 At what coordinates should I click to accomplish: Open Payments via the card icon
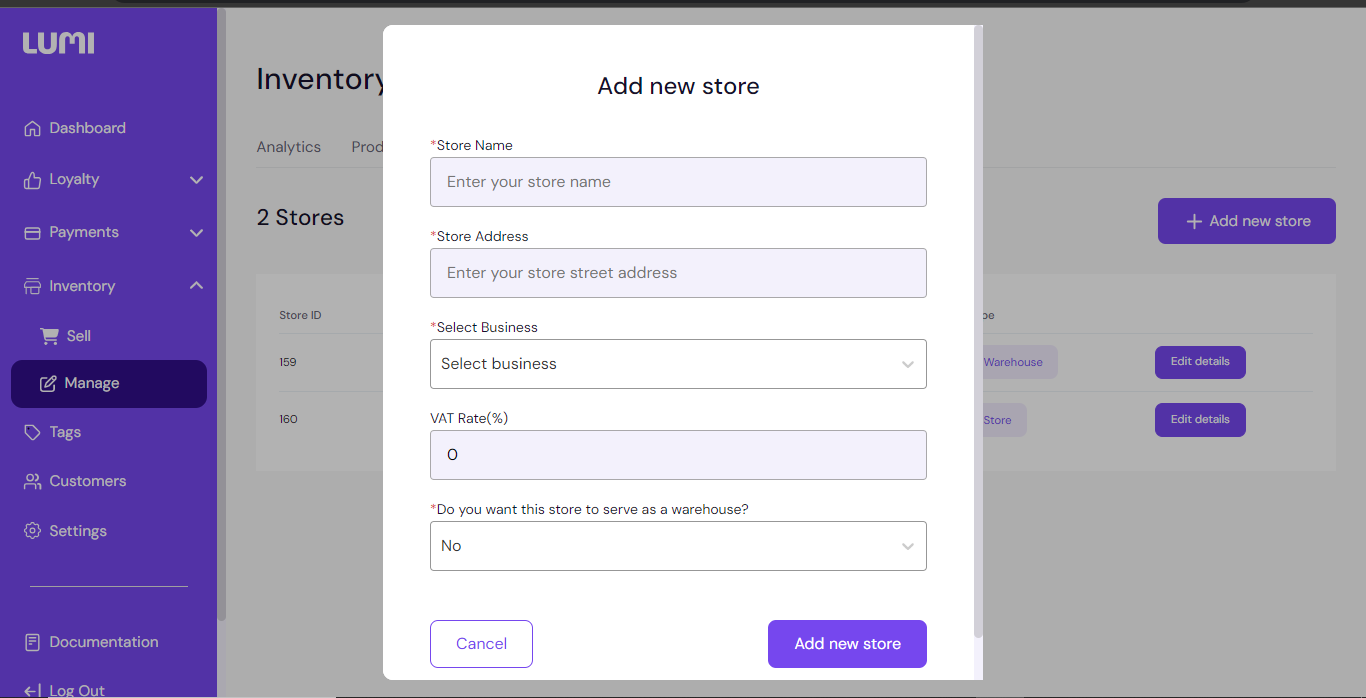pyautogui.click(x=33, y=232)
